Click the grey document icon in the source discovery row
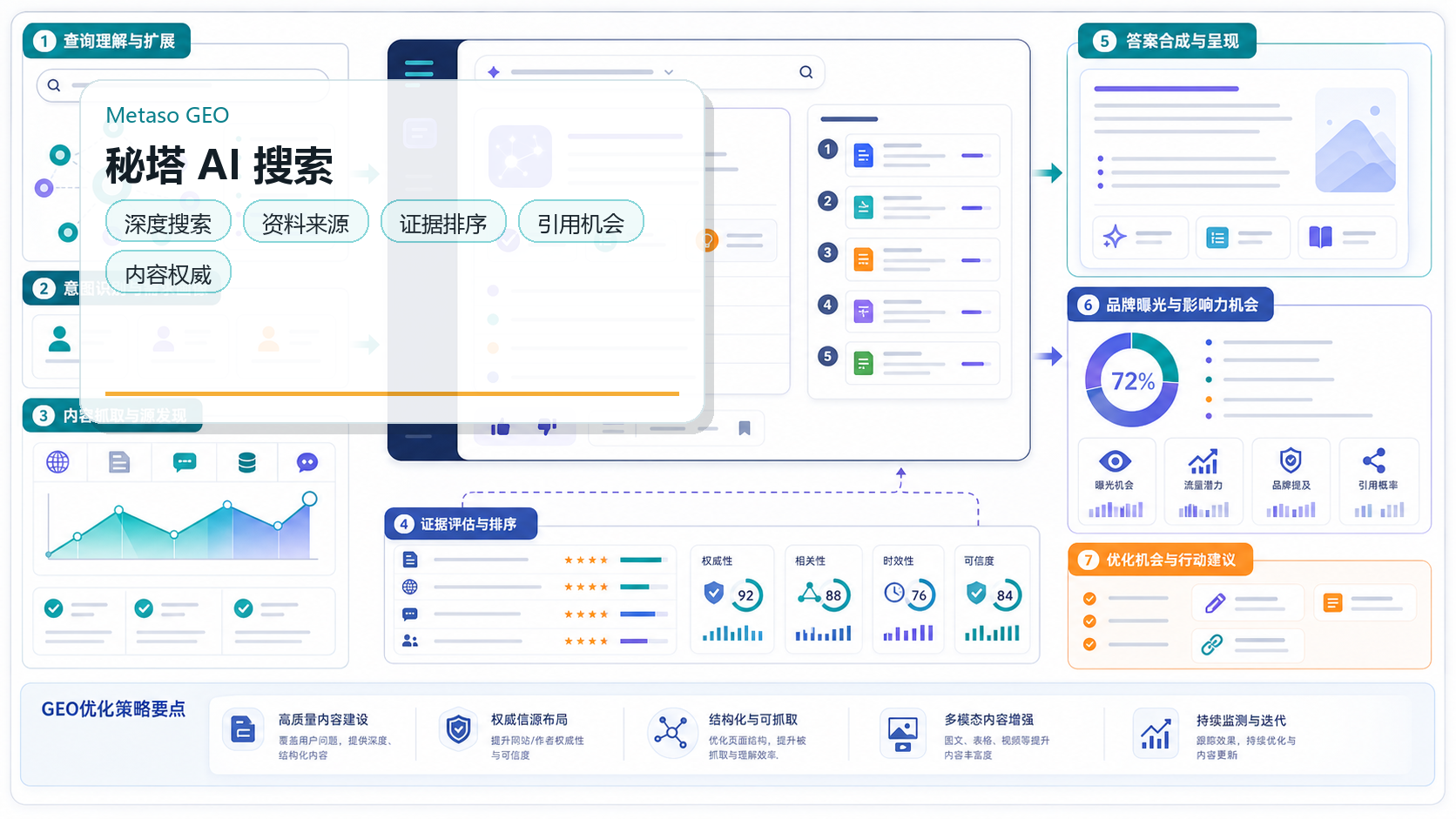This screenshot has height=819, width=1456. click(119, 462)
